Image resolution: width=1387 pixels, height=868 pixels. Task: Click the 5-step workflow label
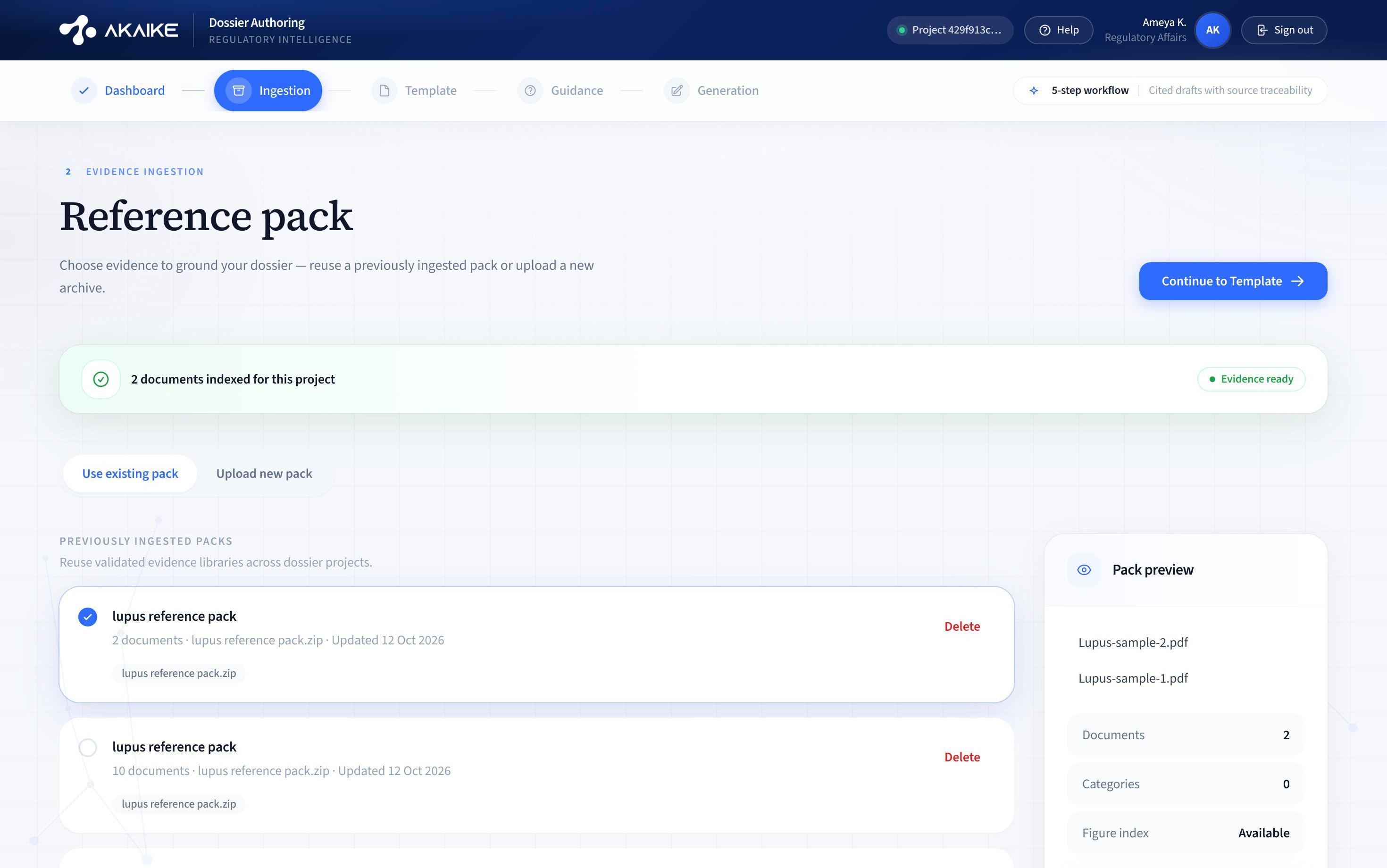[x=1090, y=91]
